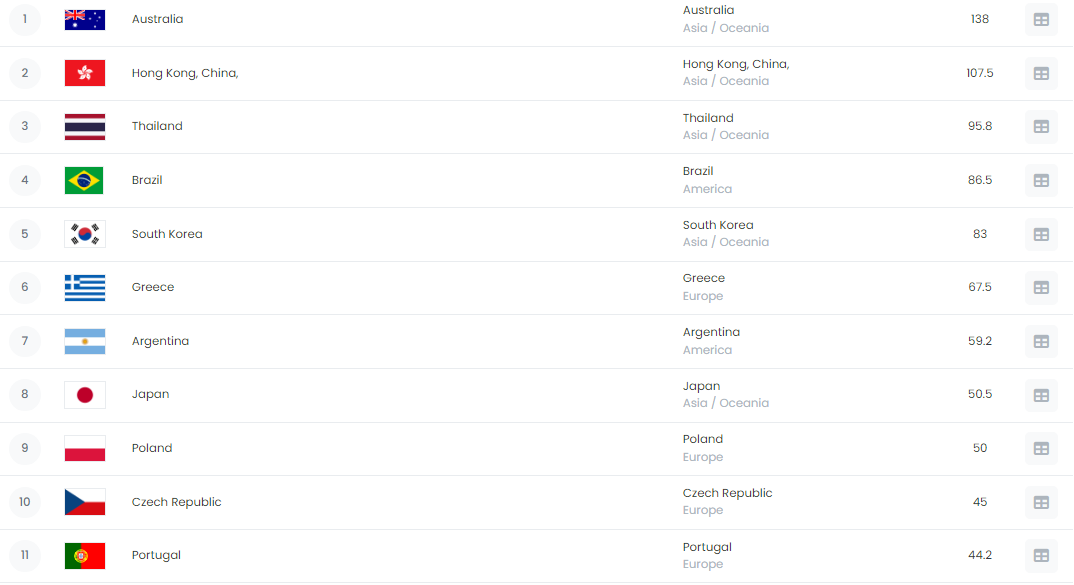Select the Japan flag image
1074x585 pixels.
click(x=85, y=395)
